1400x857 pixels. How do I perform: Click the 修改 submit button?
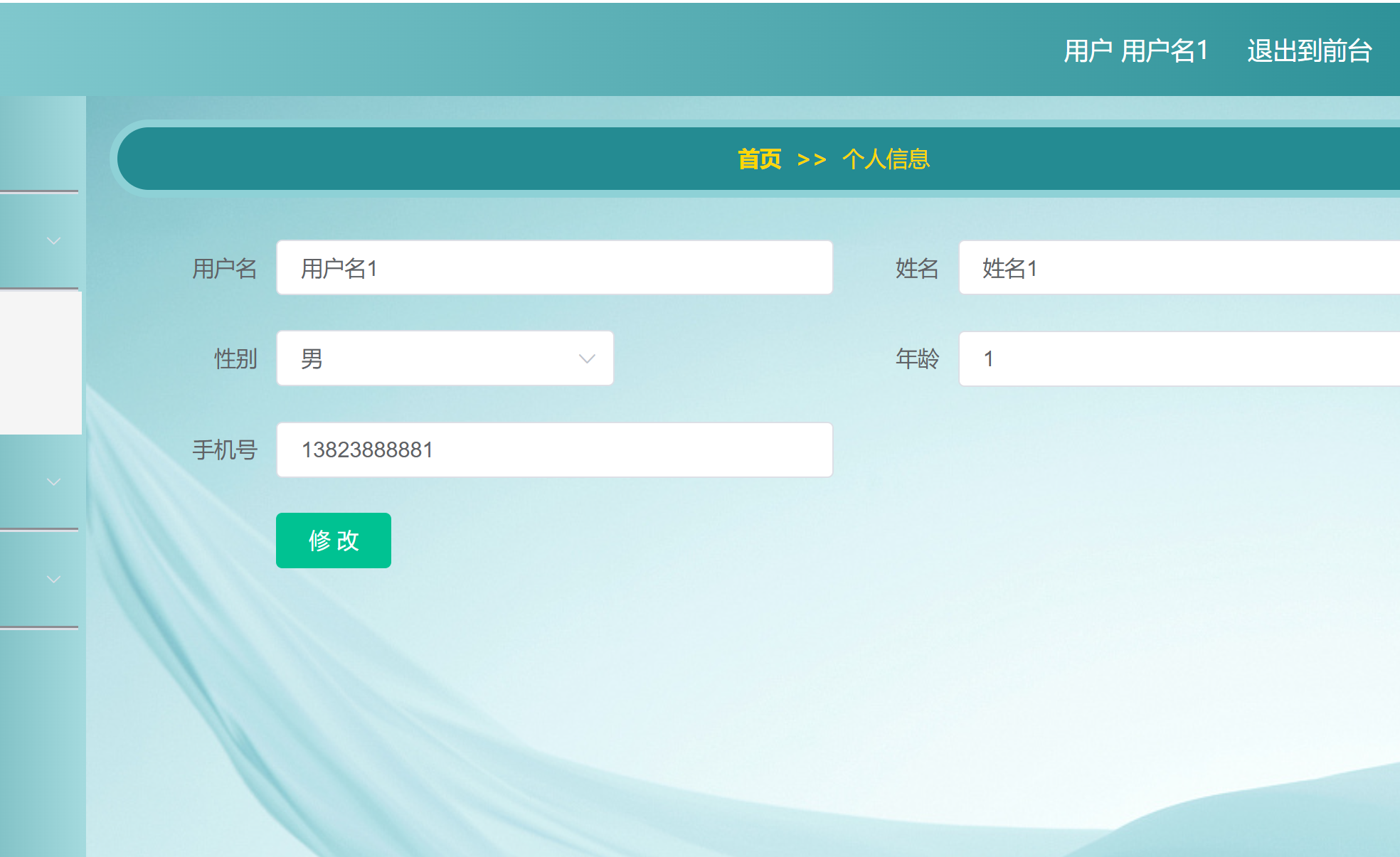tap(333, 541)
